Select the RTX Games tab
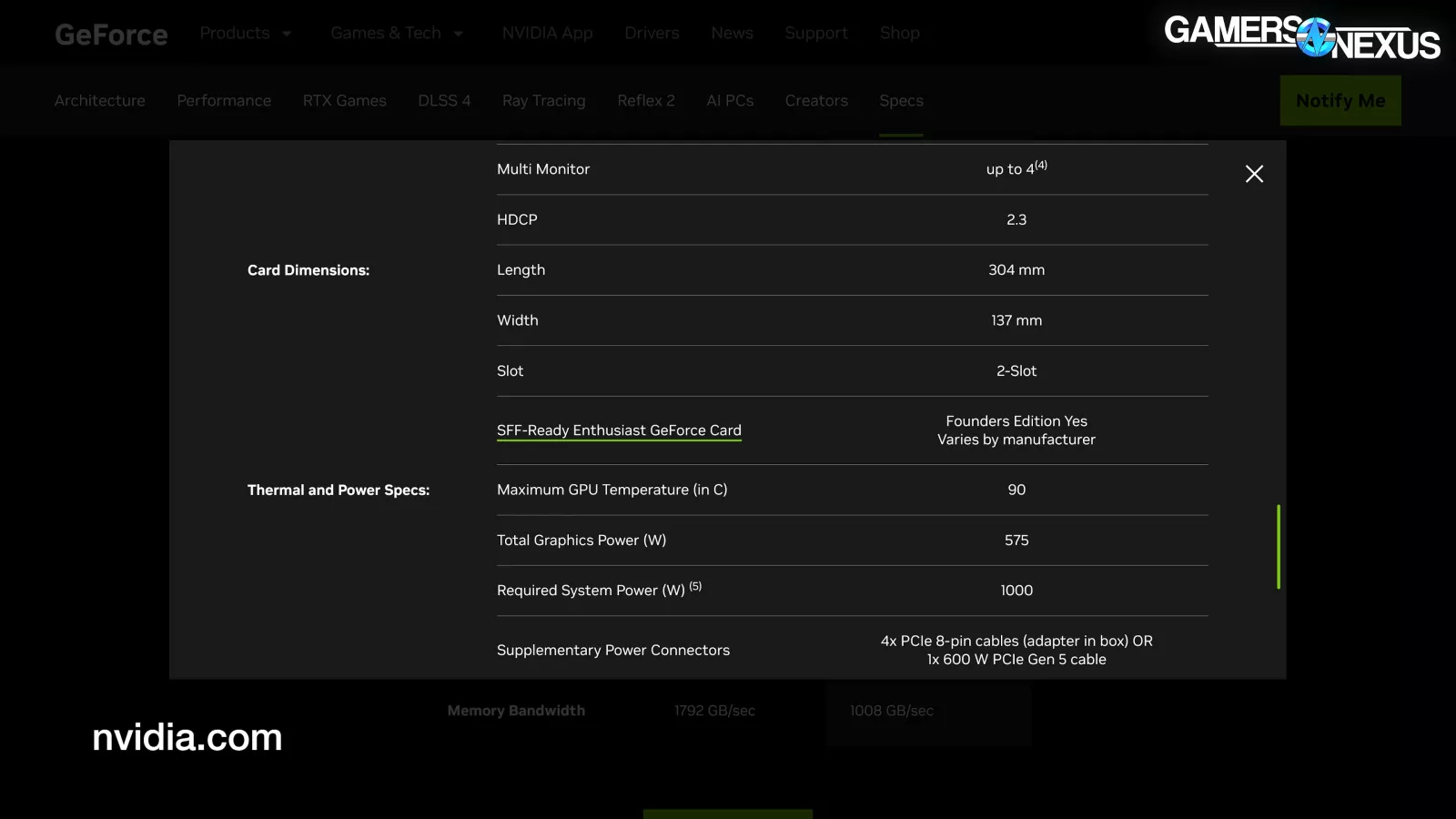The image size is (1456, 819). click(344, 101)
